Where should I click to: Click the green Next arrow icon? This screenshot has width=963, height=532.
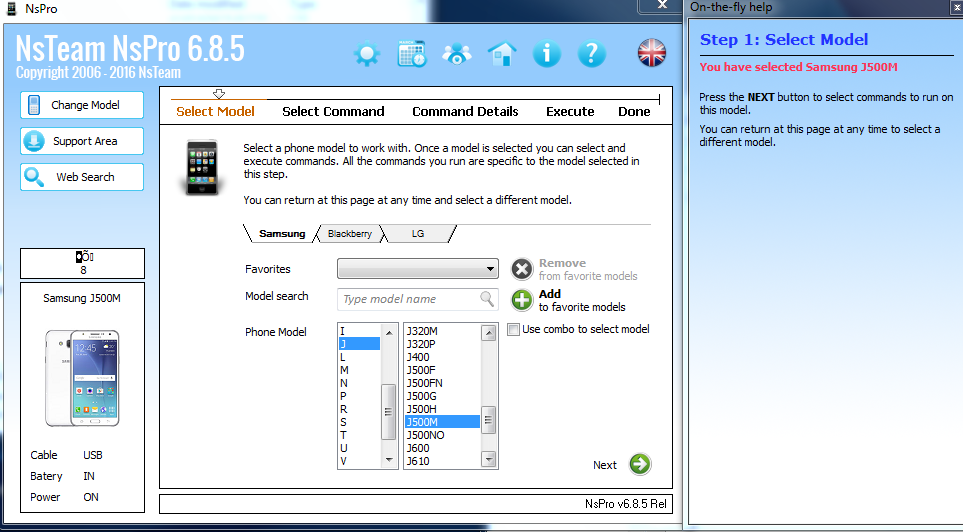(x=640, y=464)
